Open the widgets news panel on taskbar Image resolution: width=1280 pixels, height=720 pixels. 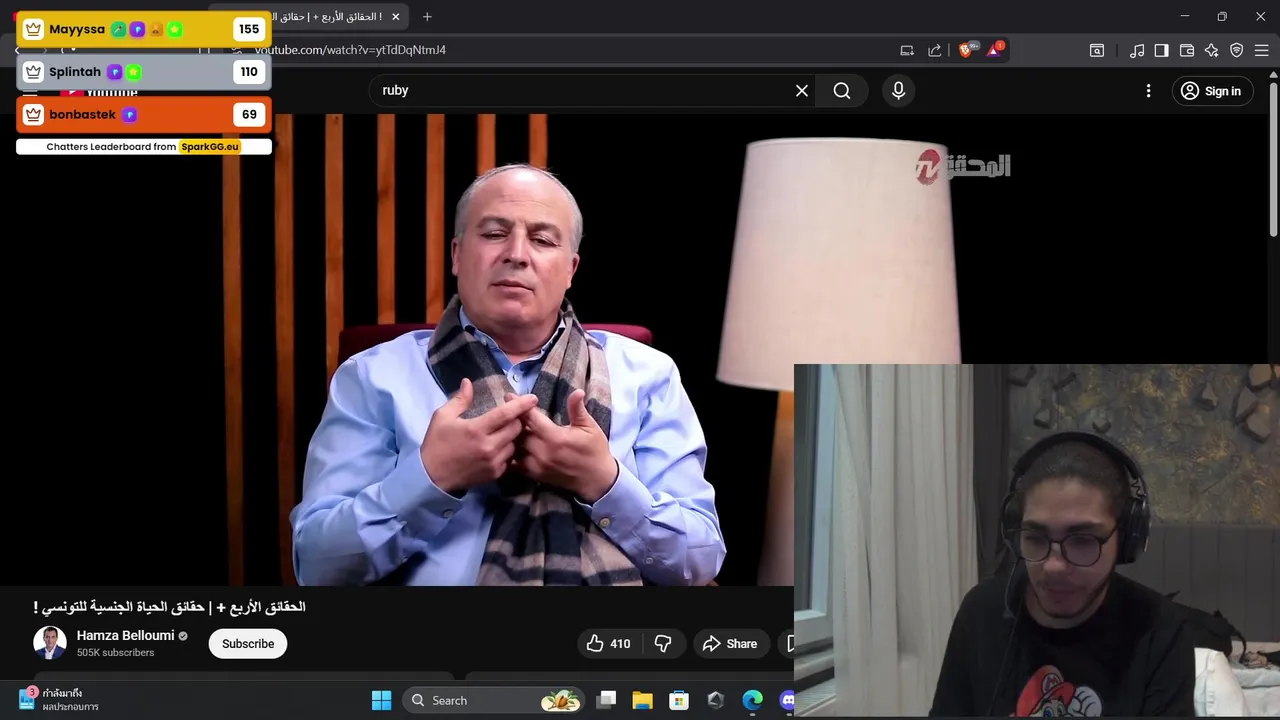point(58,700)
